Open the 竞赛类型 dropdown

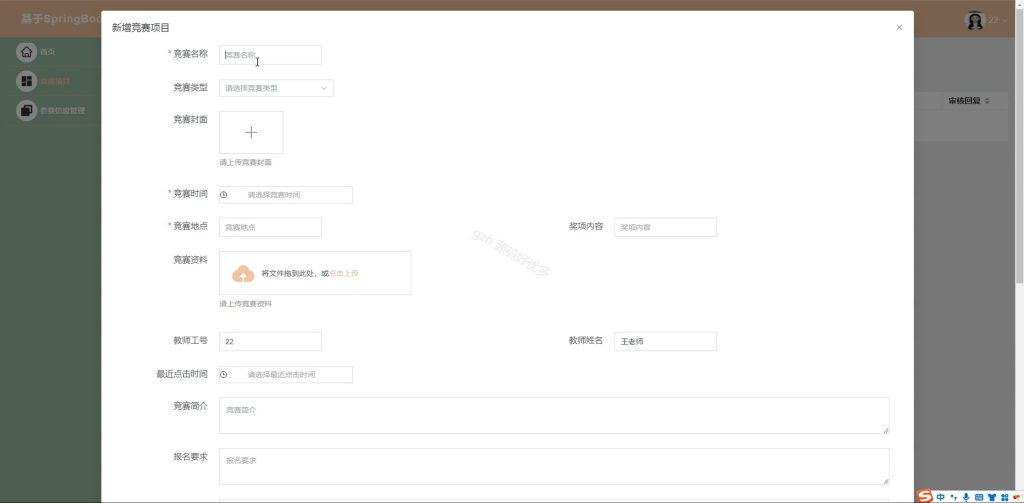click(276, 88)
